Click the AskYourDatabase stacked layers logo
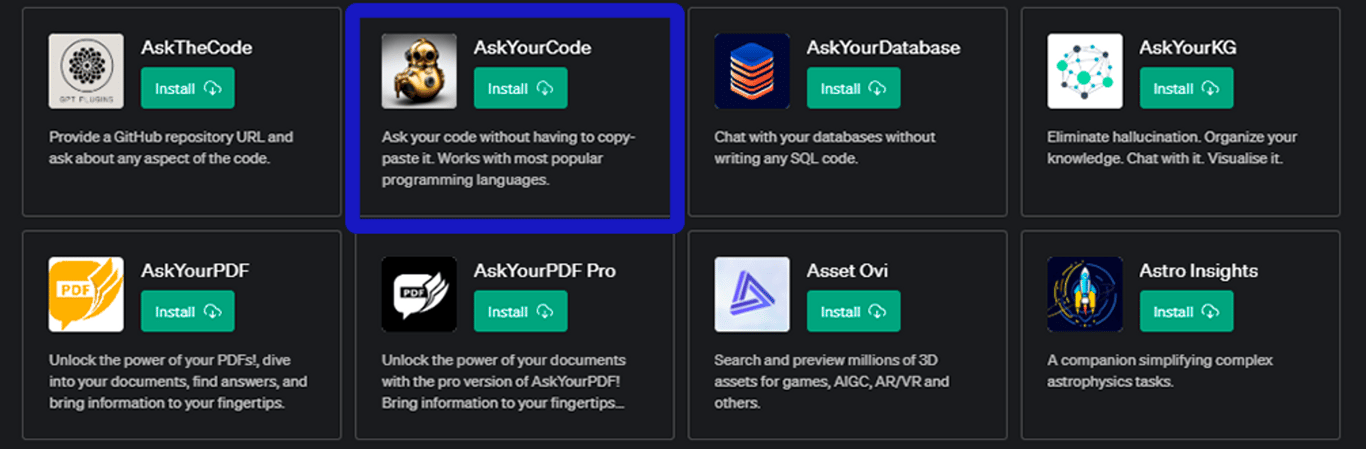 coord(752,71)
